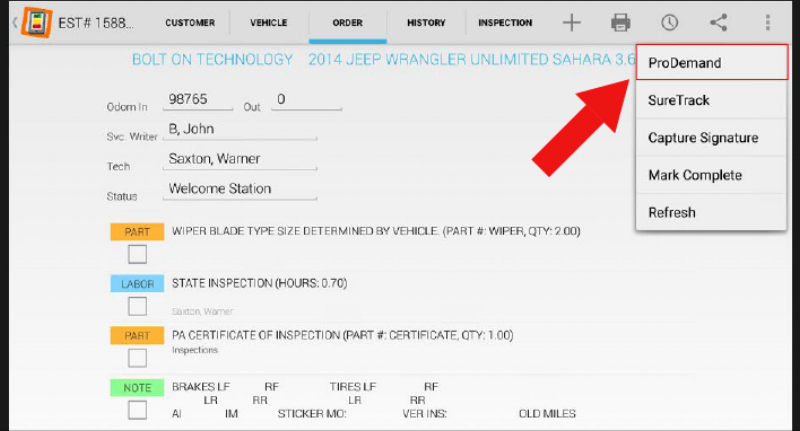The height and width of the screenshot is (431, 800).
Task: Check the Wiper Blade part checkbox
Action: point(137,254)
